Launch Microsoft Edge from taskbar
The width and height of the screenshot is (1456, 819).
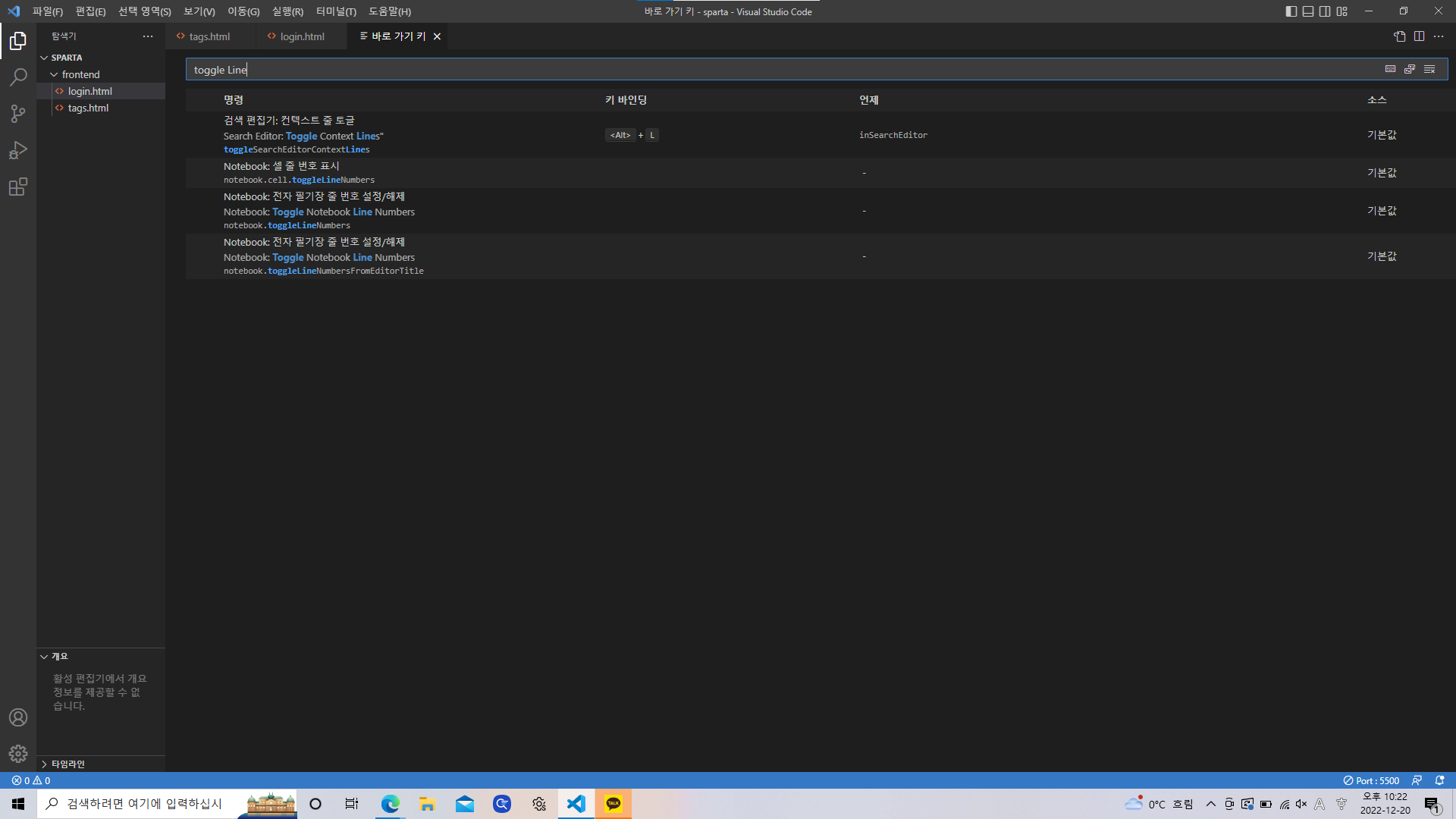[390, 804]
